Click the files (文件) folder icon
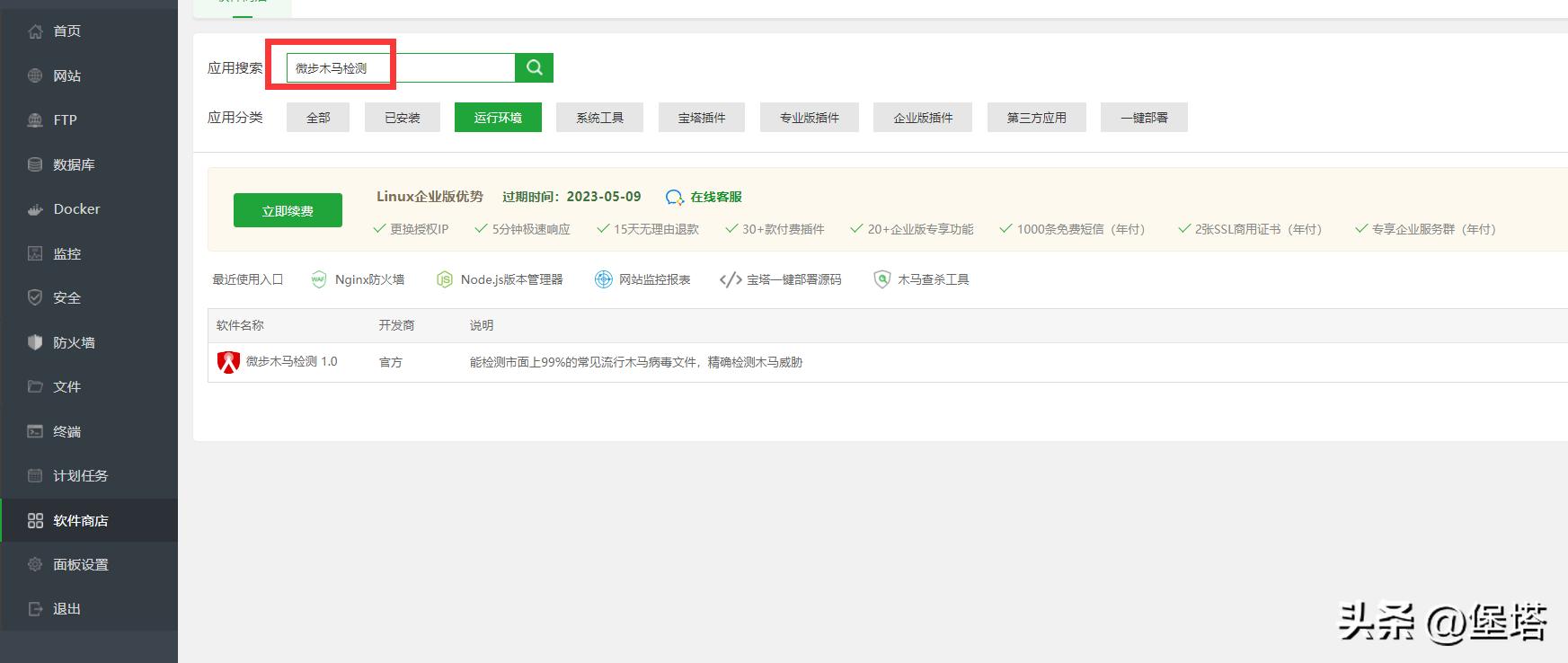 coord(35,387)
